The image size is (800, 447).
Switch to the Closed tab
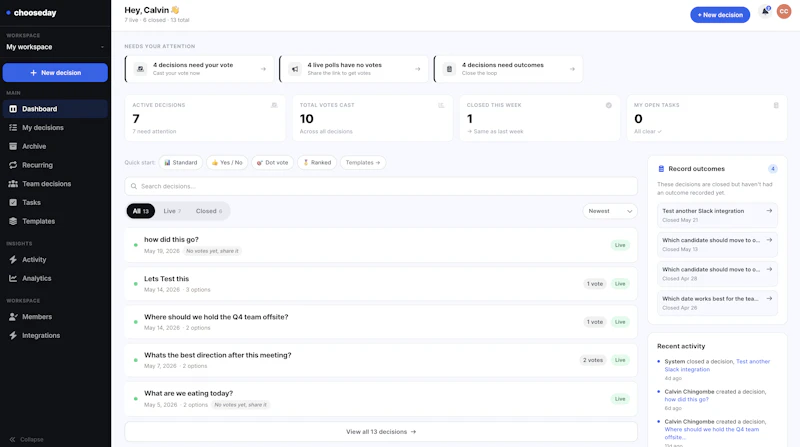coord(209,211)
